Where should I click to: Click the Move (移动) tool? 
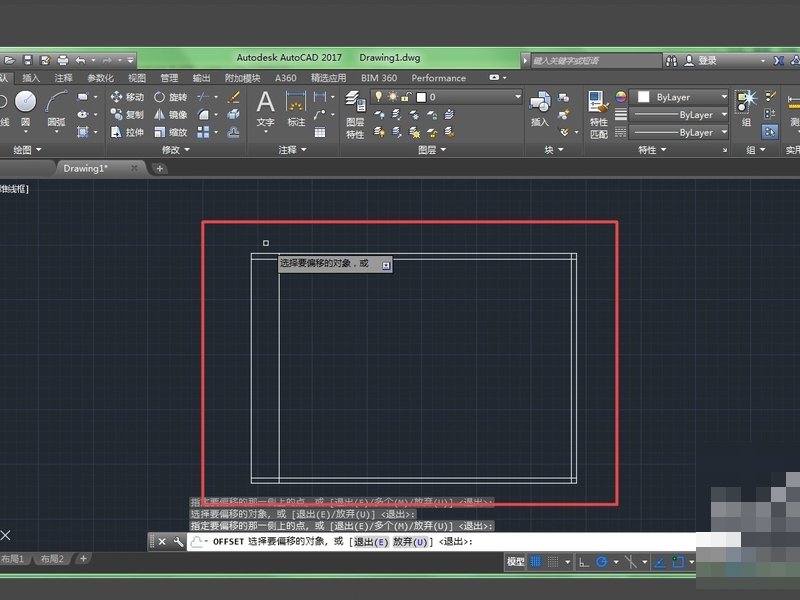coord(127,96)
